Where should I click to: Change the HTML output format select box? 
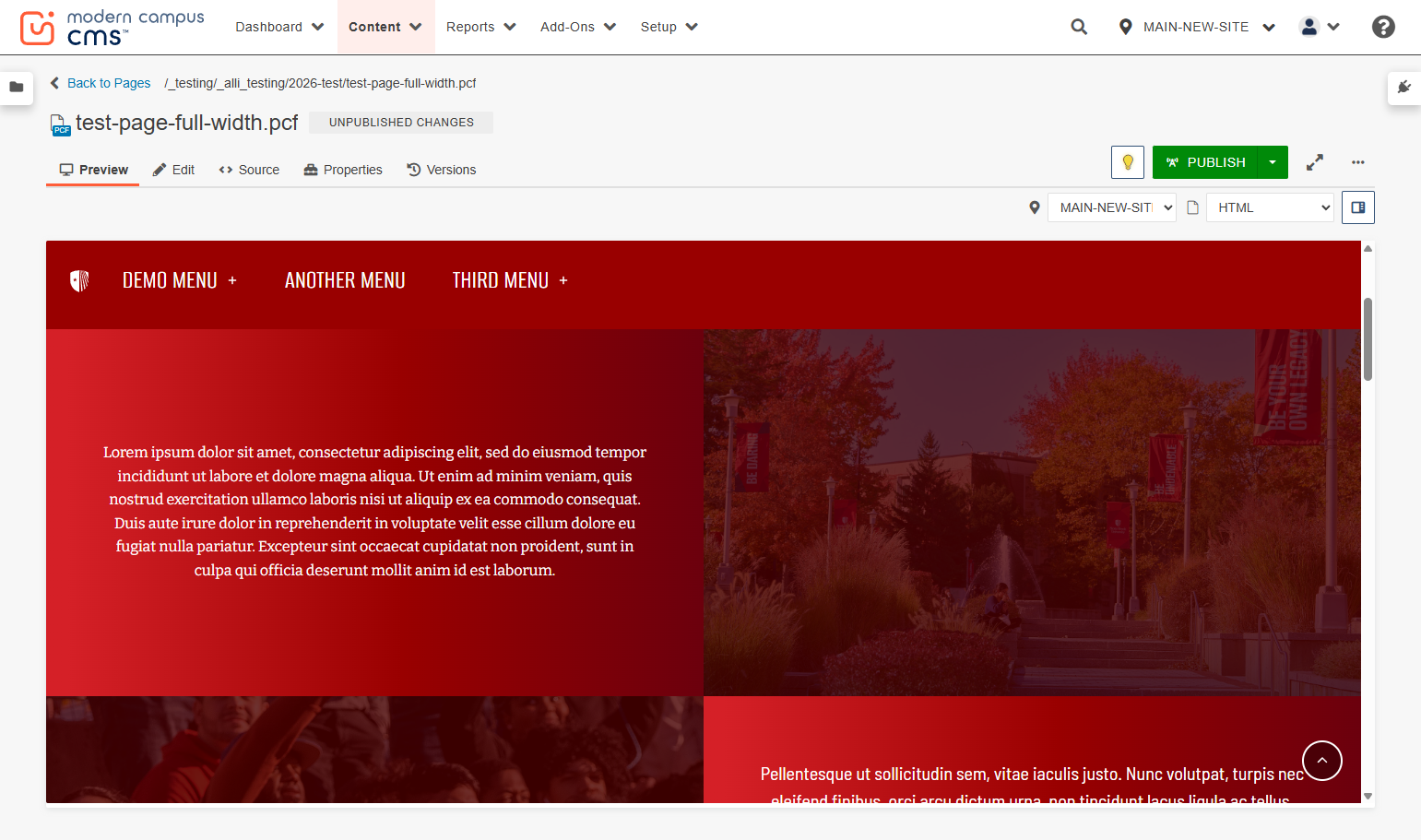(1270, 207)
